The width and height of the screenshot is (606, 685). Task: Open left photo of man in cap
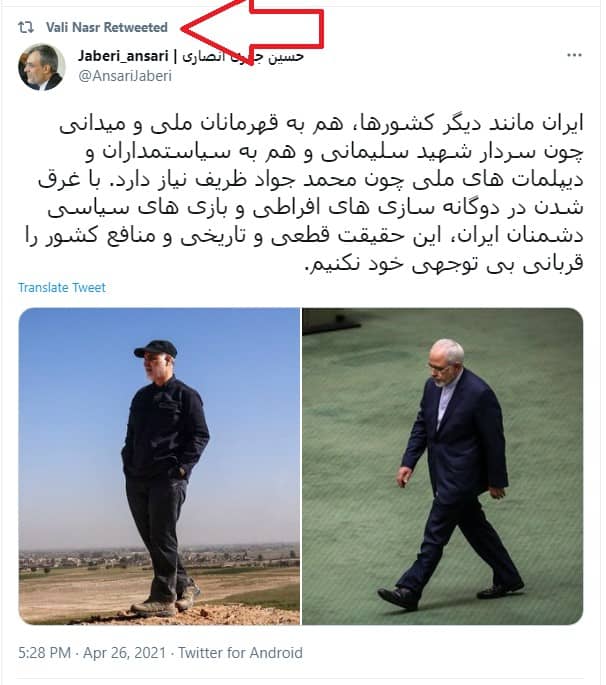(159, 466)
